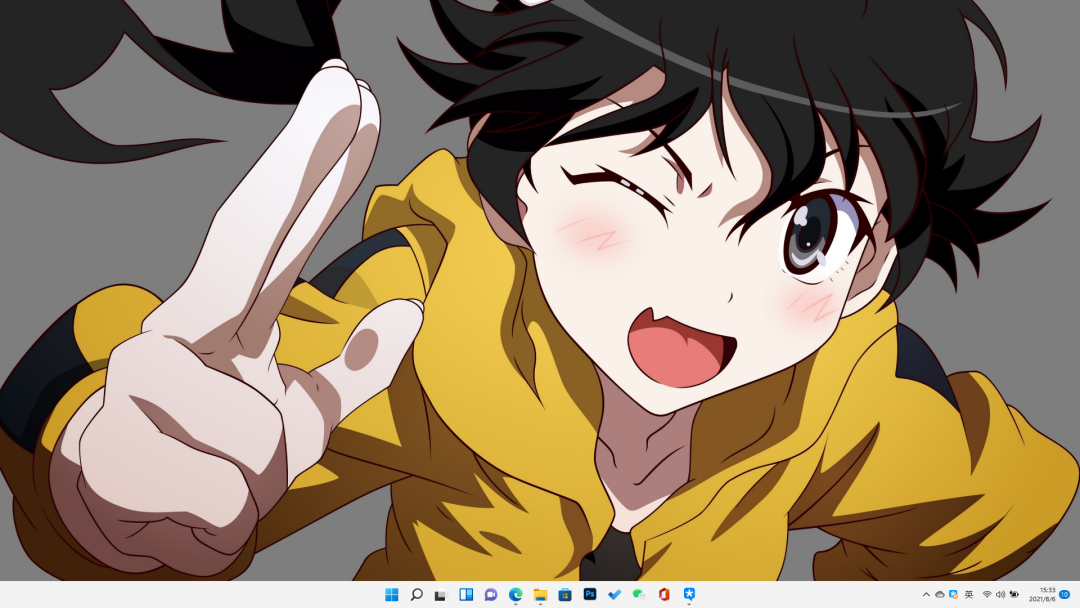
Task: Open Microsoft To Do checkmark app
Action: click(614, 595)
